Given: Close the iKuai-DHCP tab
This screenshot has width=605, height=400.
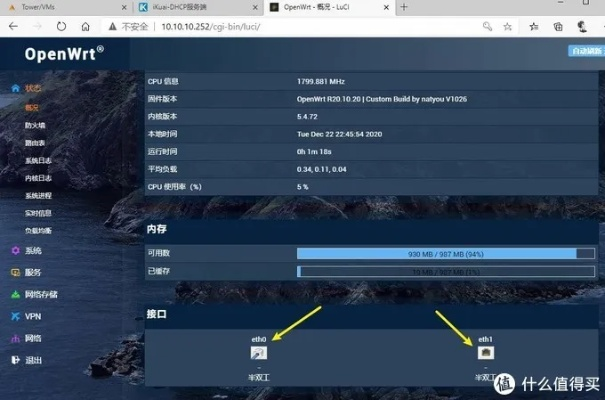Looking at the screenshot, I should (x=255, y=7).
